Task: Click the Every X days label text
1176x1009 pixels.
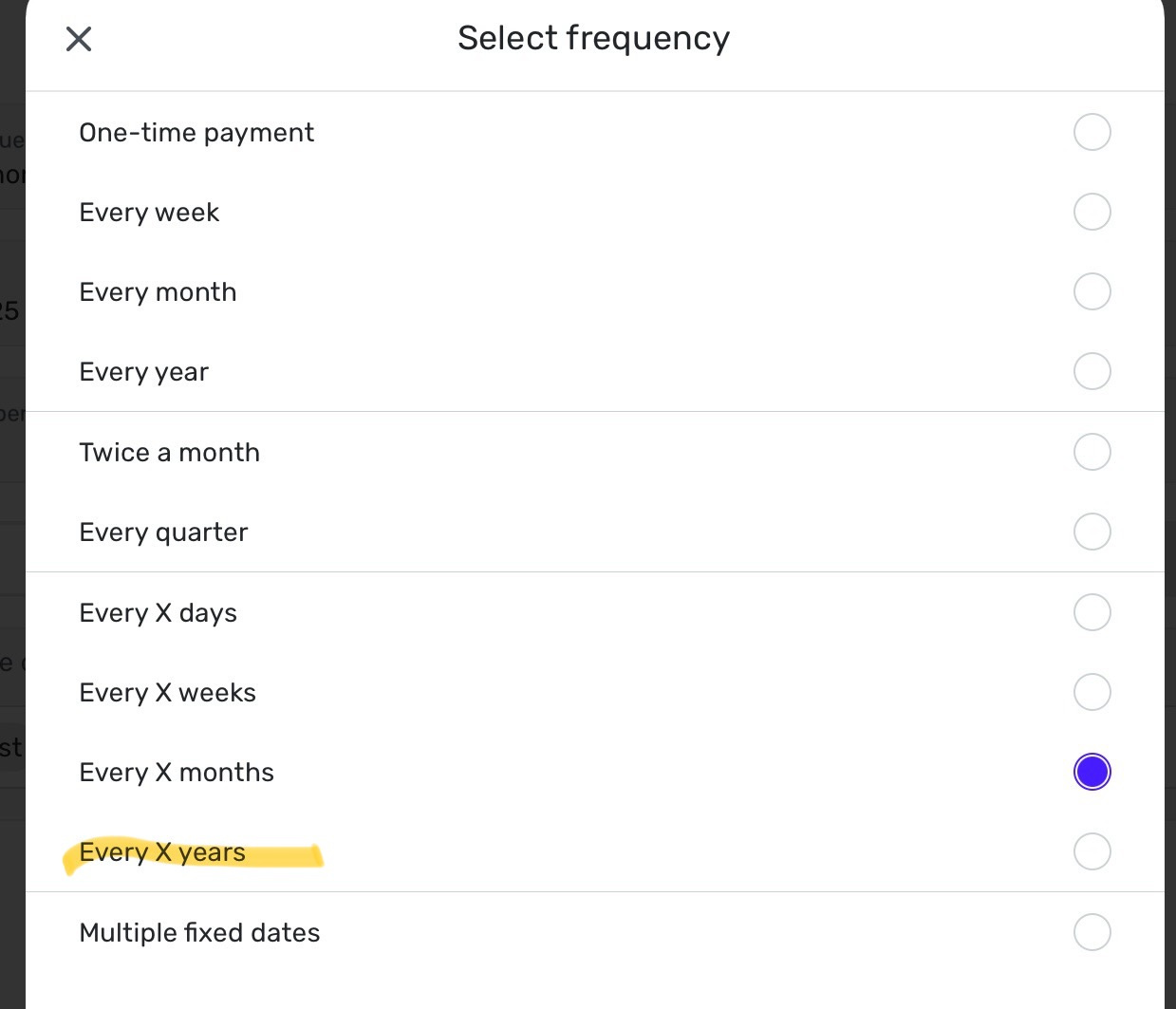Action: click(x=158, y=613)
